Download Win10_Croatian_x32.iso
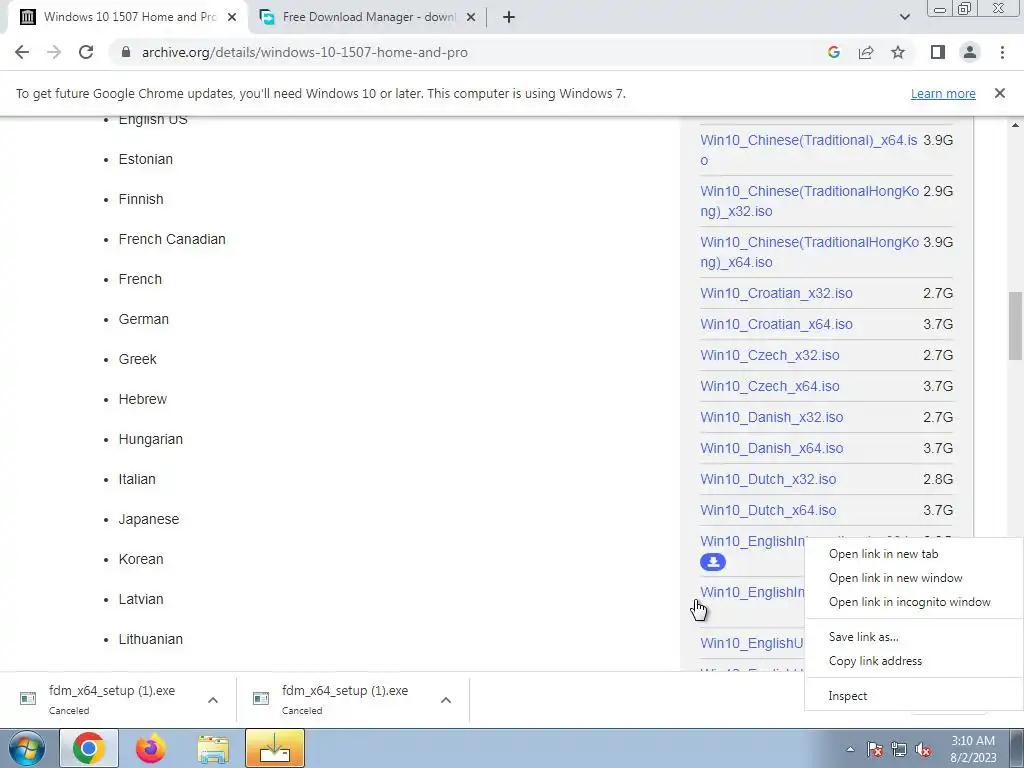The width and height of the screenshot is (1024, 768). [776, 293]
